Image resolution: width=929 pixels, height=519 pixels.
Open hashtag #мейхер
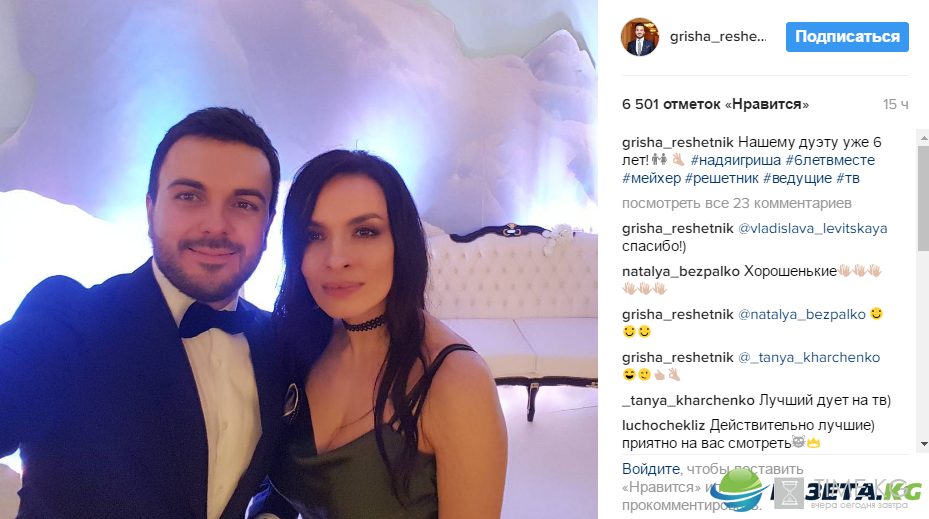(x=651, y=178)
